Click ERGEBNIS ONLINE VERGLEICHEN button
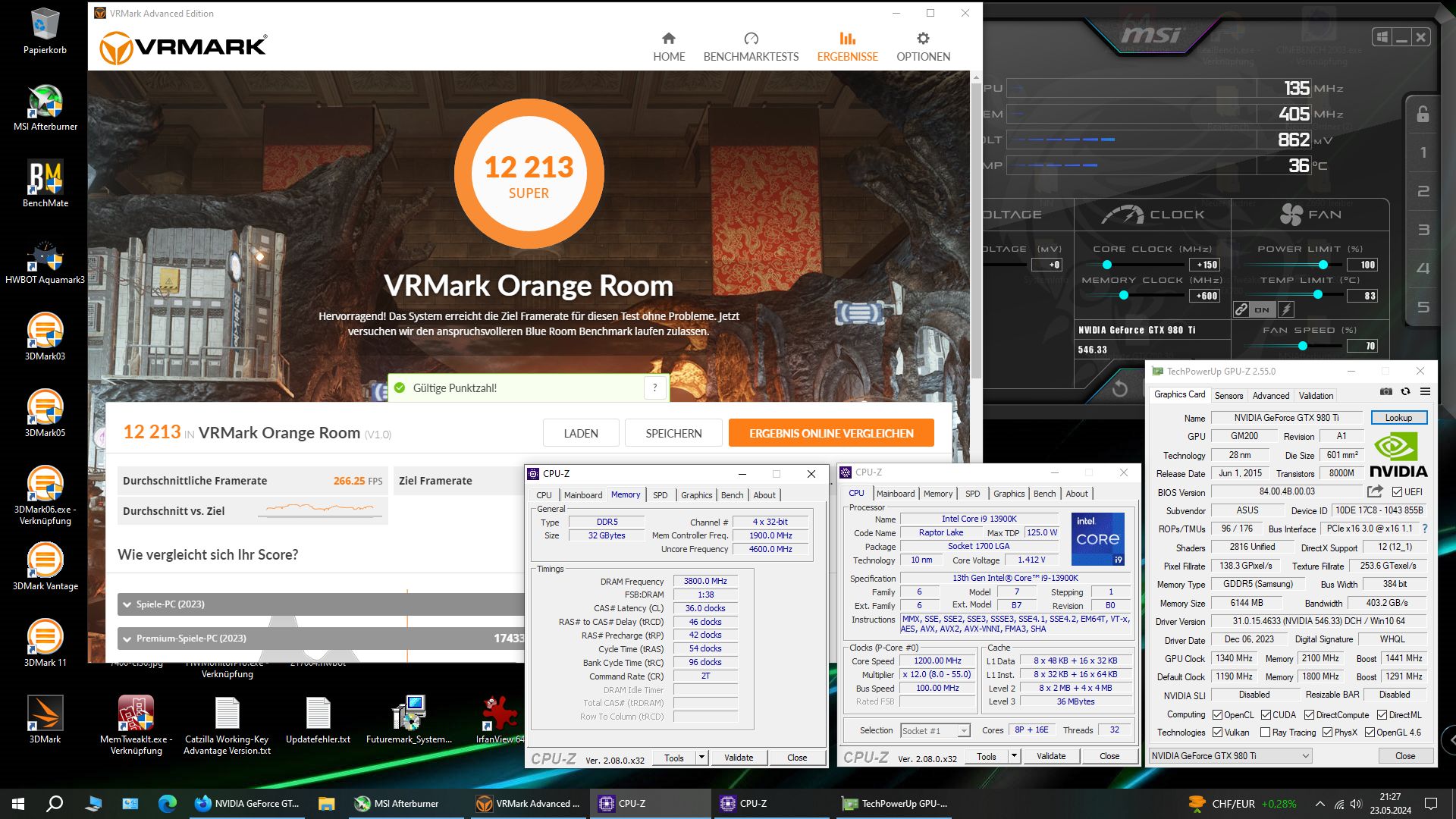 [831, 433]
